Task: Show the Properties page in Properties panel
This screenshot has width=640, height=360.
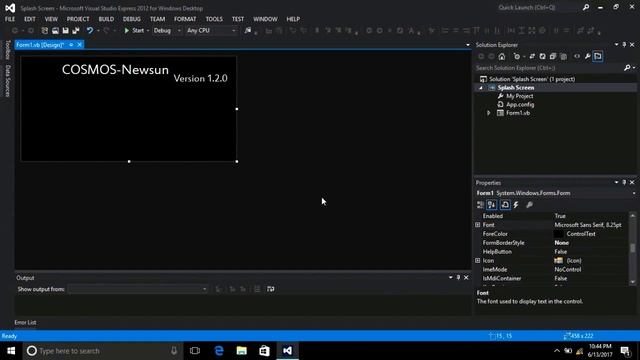Action: [x=505, y=205]
